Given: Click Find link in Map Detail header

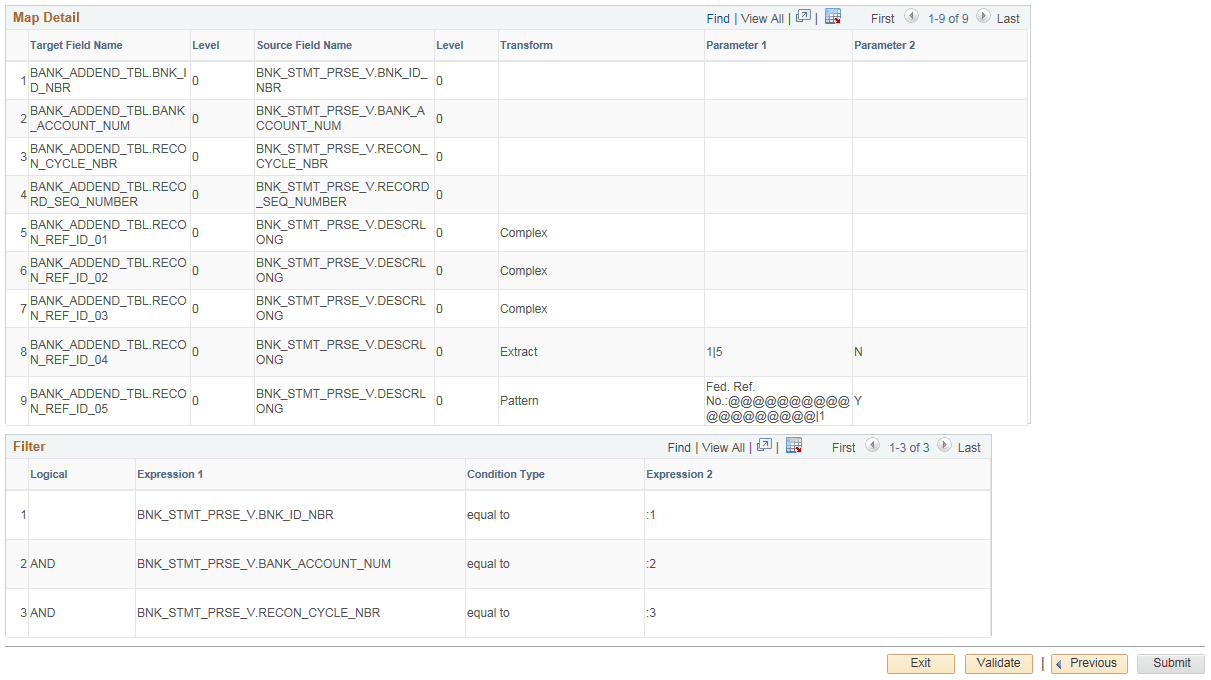Looking at the screenshot, I should coord(718,19).
